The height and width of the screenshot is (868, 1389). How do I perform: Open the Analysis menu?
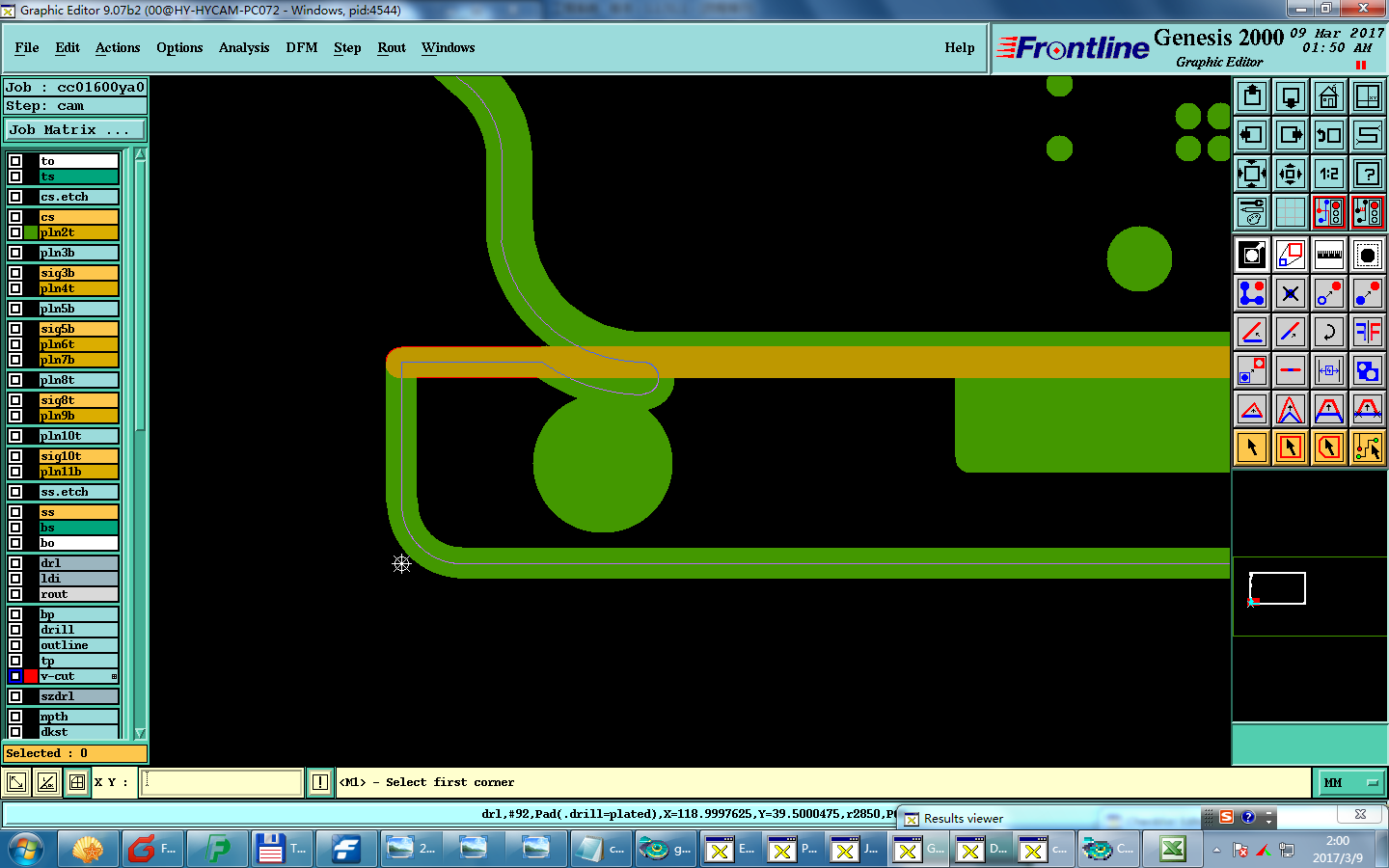coord(244,47)
